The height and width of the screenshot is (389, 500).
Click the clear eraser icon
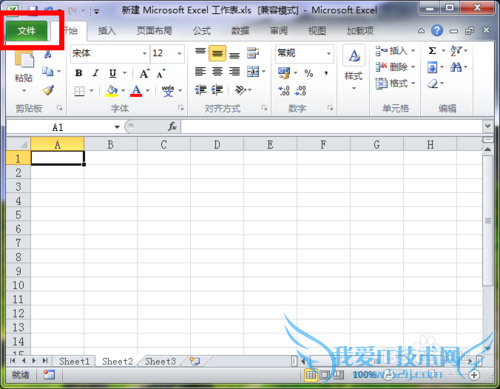pyautogui.click(x=433, y=83)
